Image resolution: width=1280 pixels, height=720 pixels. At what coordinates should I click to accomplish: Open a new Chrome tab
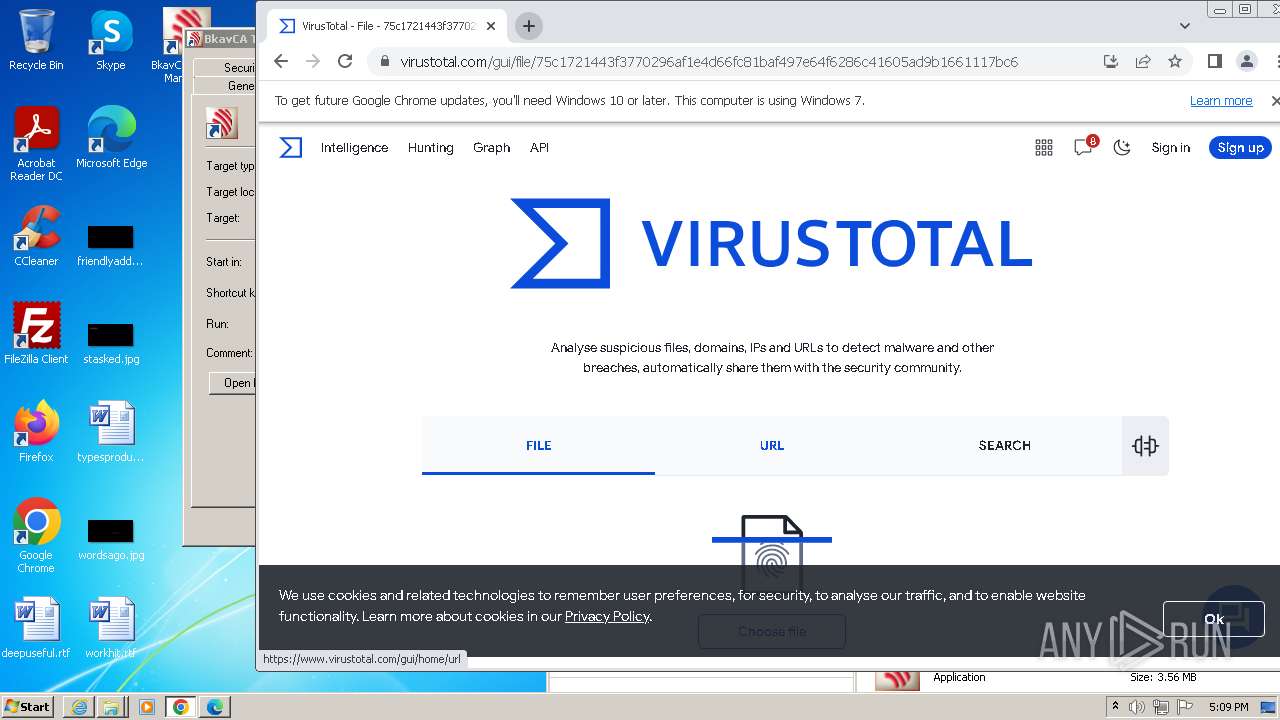click(x=529, y=26)
